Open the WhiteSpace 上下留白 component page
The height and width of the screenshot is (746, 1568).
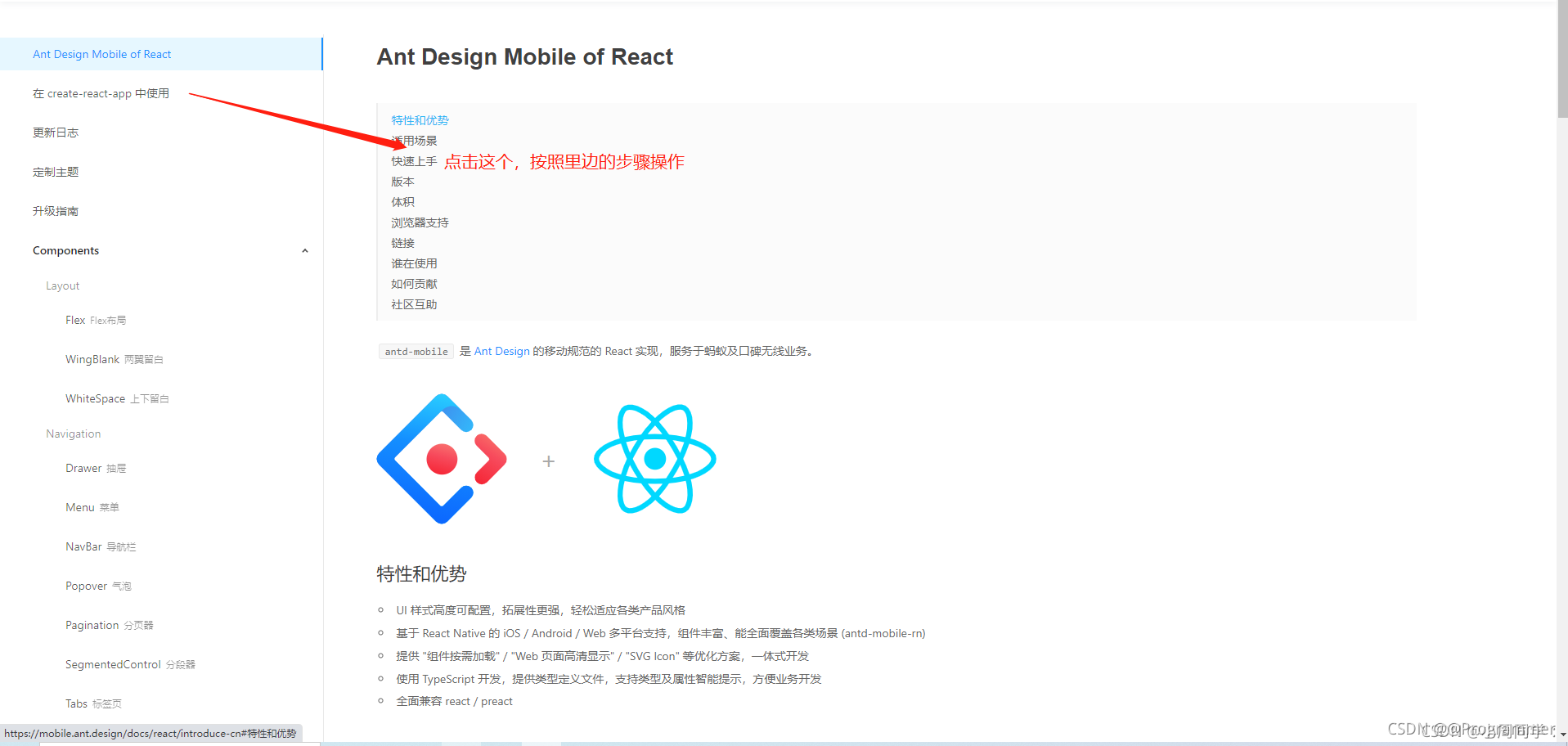tap(117, 398)
